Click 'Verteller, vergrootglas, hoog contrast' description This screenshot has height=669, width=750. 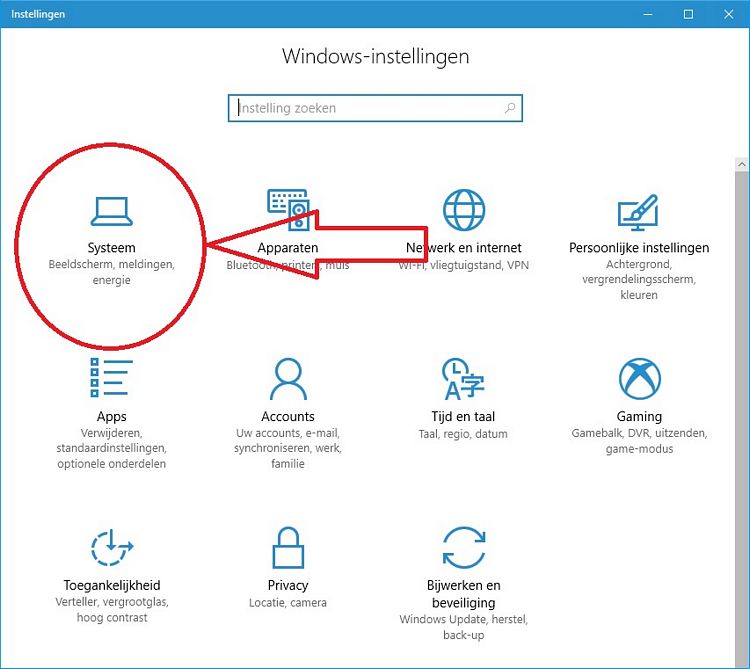112,610
